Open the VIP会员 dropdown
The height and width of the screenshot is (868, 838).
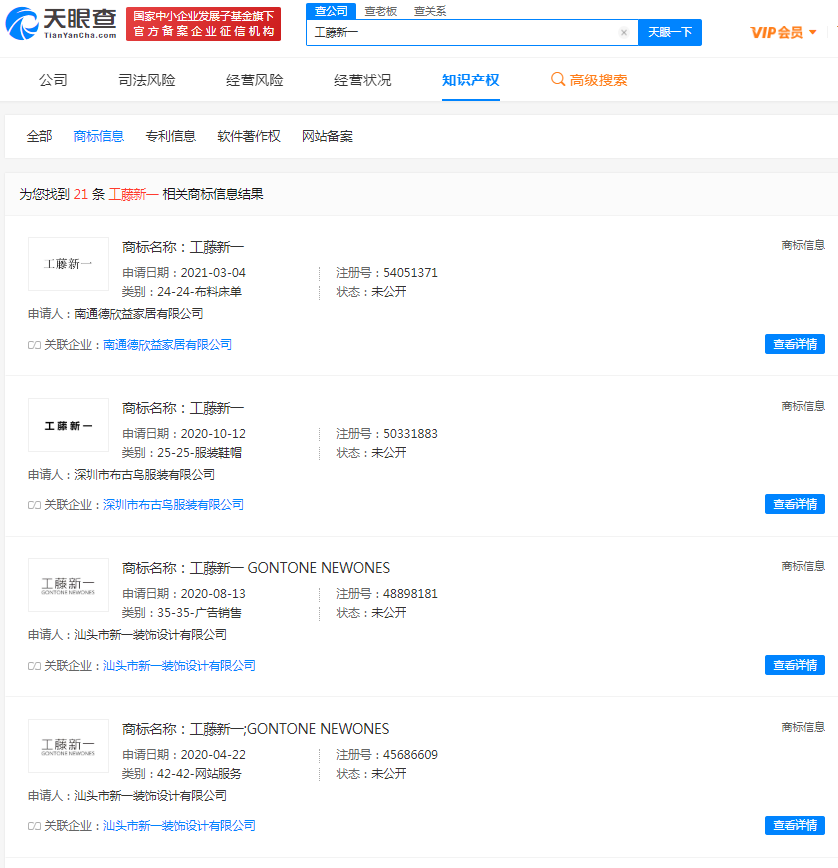coord(783,33)
